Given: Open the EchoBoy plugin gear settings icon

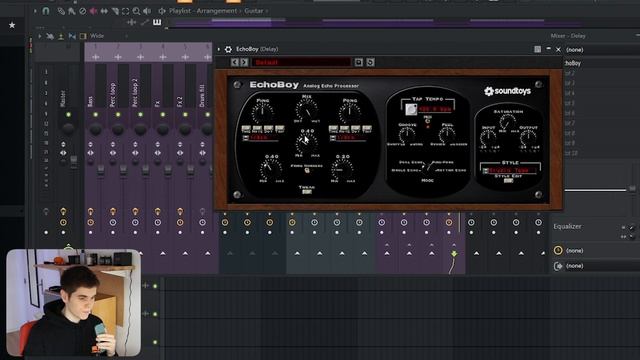Looking at the screenshot, I should click(228, 49).
